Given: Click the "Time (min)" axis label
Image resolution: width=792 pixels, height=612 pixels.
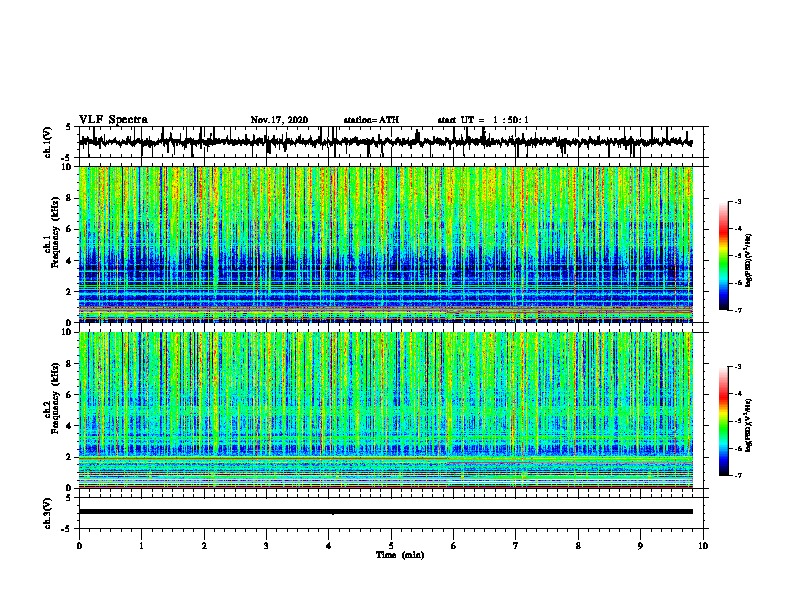Looking at the screenshot, I should pos(400,555).
